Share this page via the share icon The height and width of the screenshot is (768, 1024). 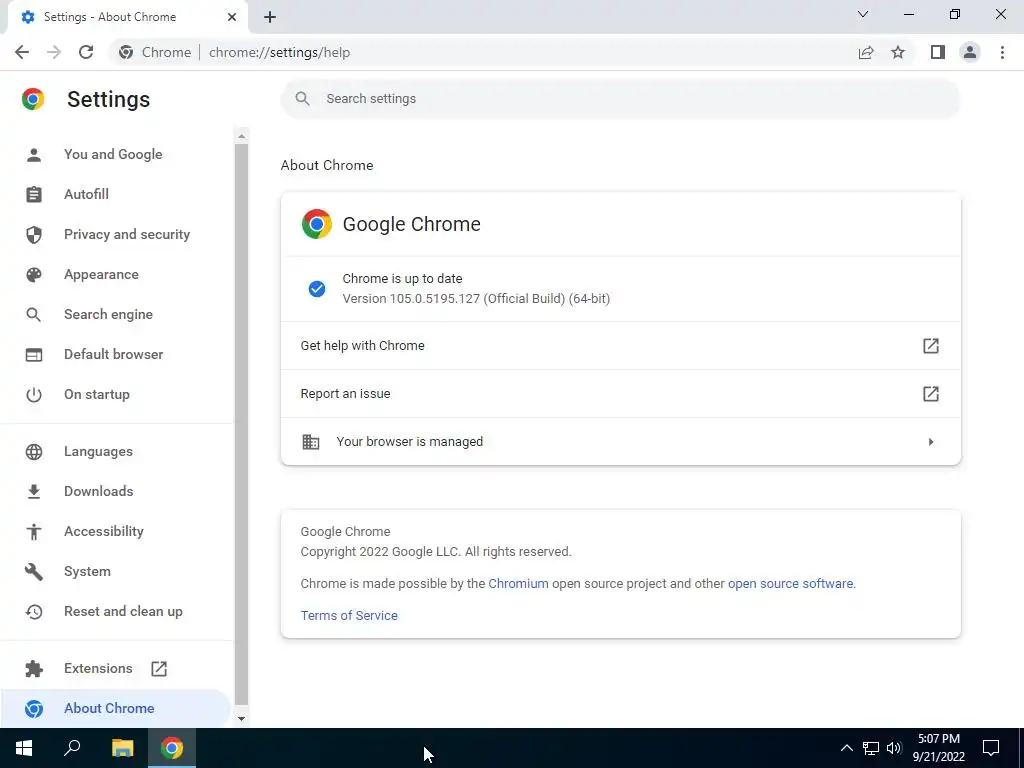click(866, 52)
